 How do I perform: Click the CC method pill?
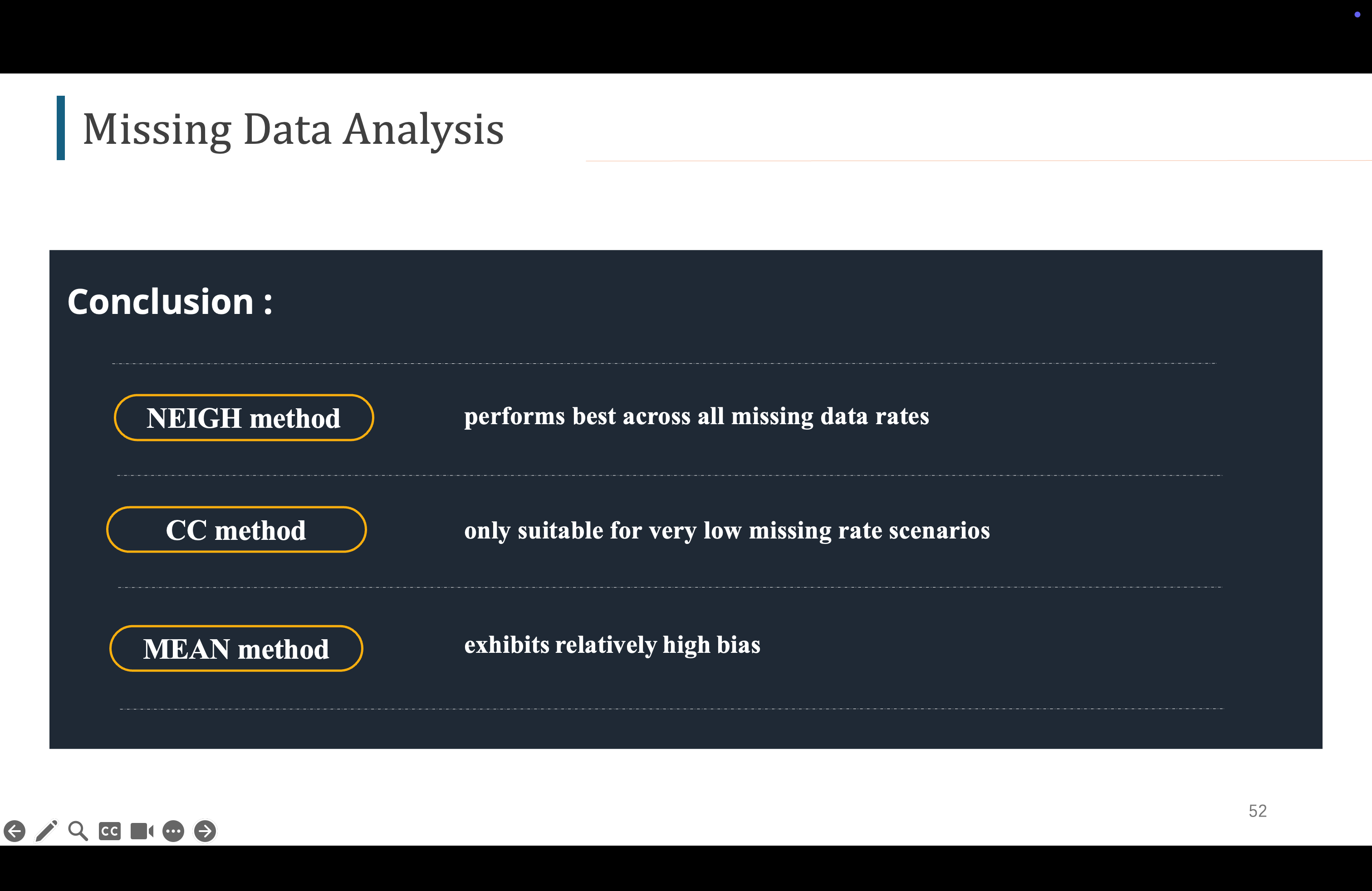236,529
